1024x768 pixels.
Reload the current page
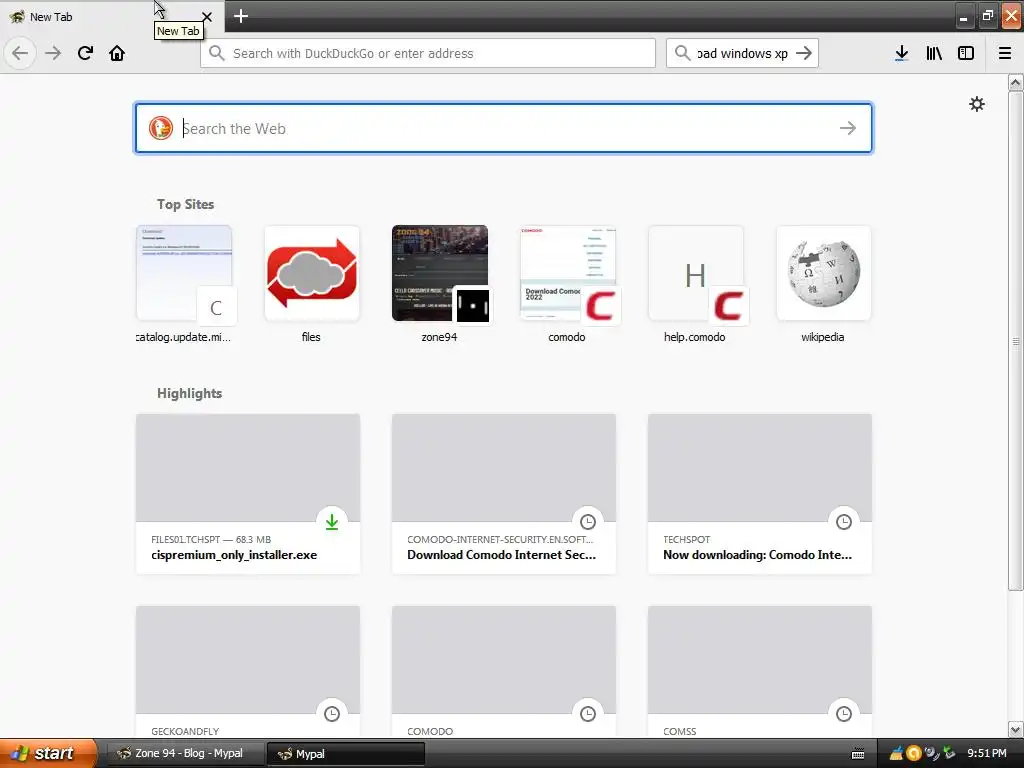pos(86,53)
